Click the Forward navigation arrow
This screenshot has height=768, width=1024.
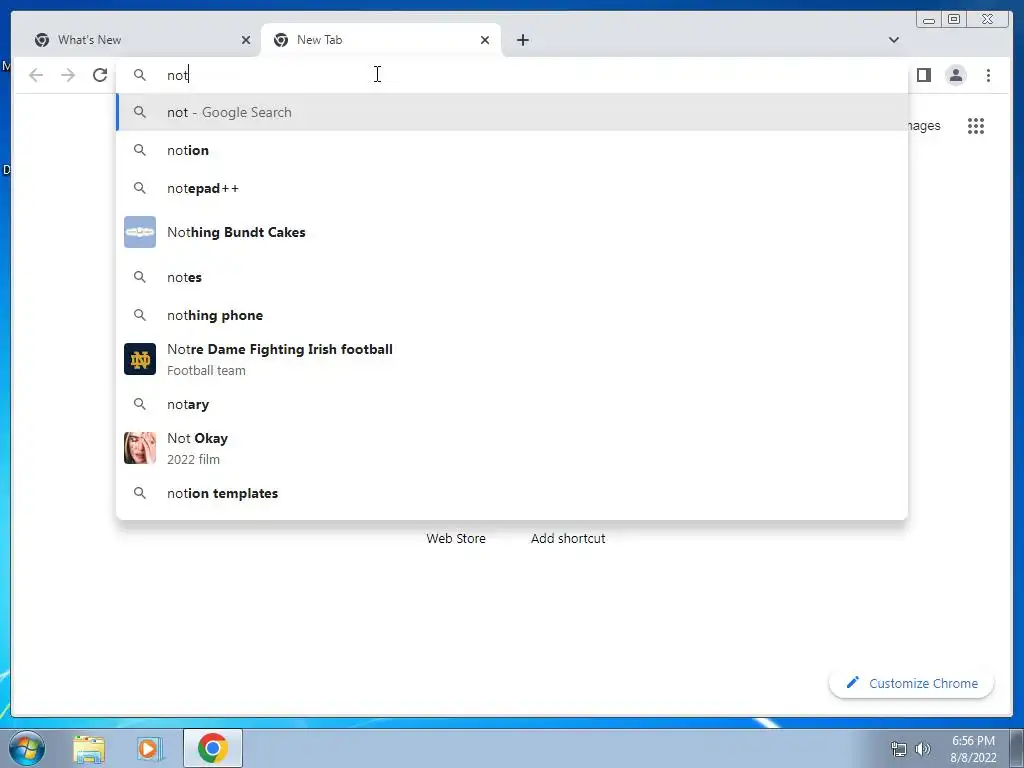tap(68, 75)
